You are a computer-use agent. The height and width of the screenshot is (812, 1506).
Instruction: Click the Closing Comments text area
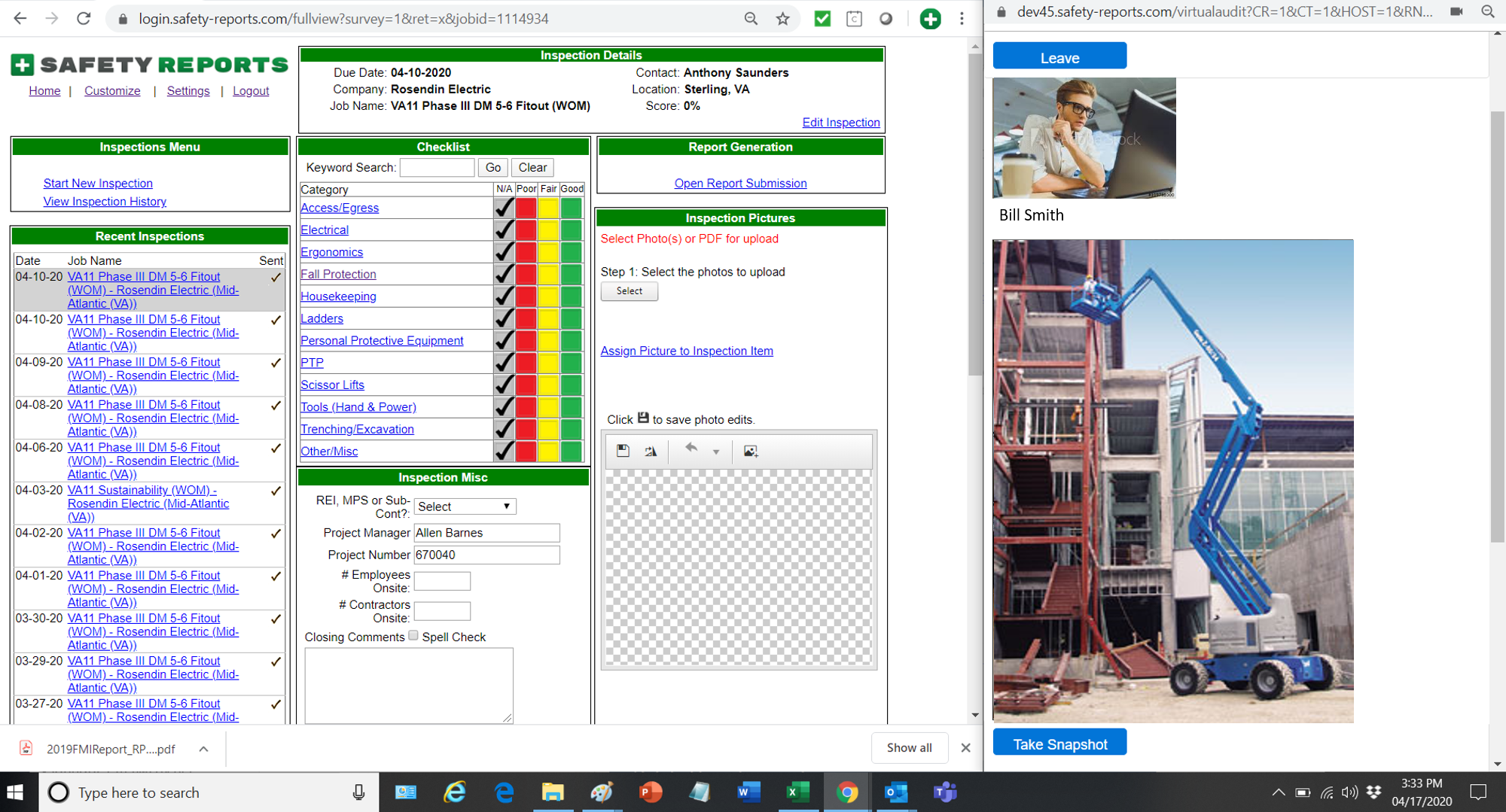point(409,685)
